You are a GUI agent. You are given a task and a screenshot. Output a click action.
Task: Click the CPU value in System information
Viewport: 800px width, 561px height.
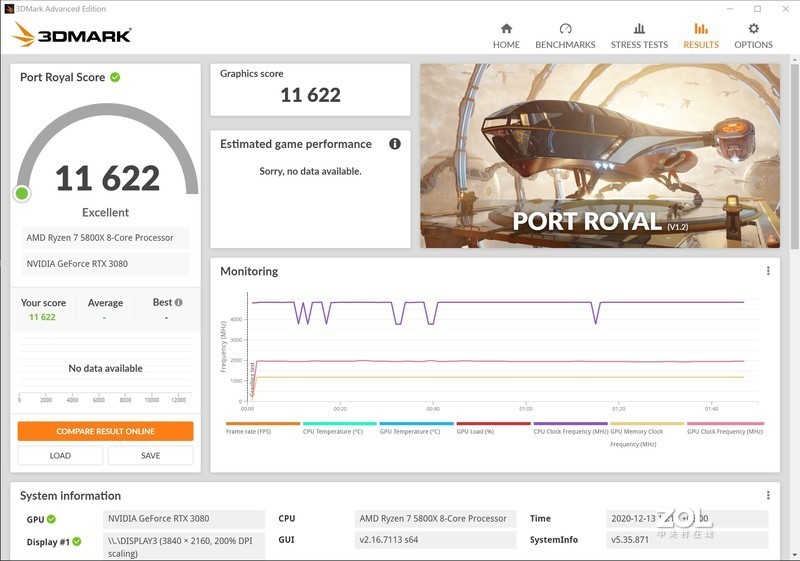coord(435,518)
